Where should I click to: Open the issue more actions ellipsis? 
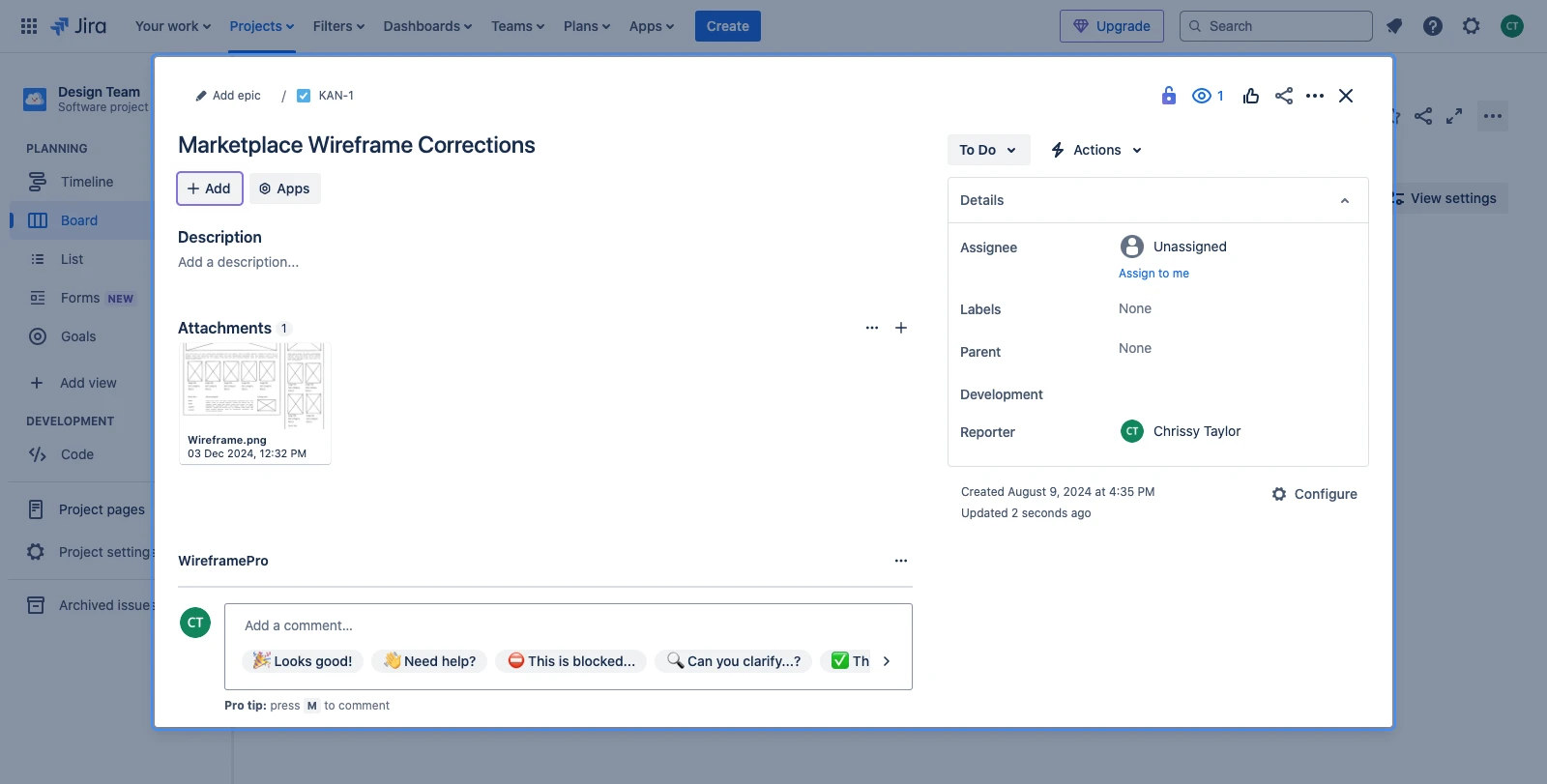1315,96
